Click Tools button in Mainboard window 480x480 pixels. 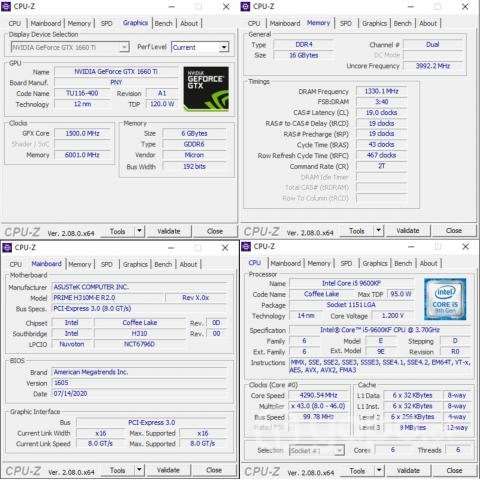coord(118,470)
